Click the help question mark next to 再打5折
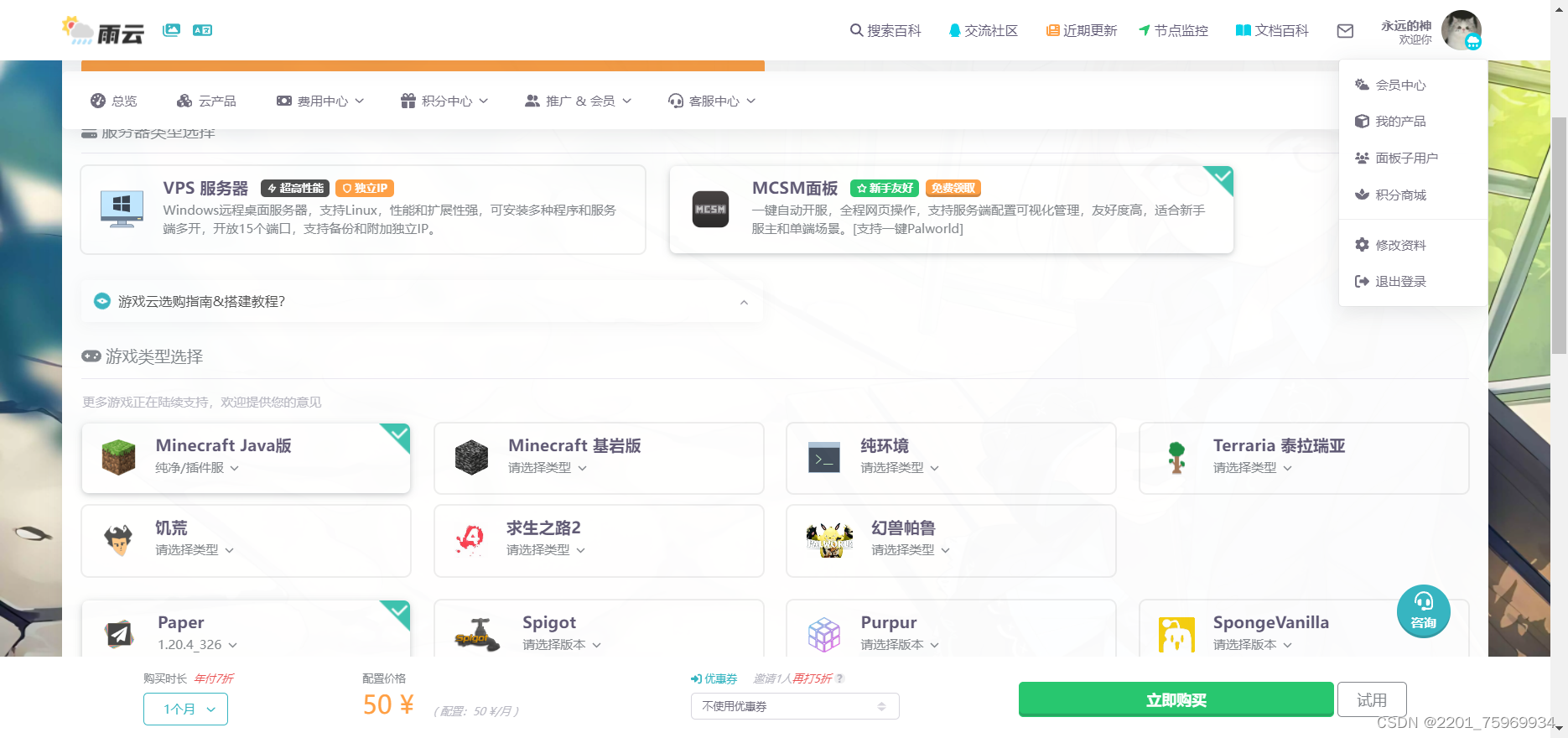Image resolution: width=1568 pixels, height=738 pixels. point(839,678)
